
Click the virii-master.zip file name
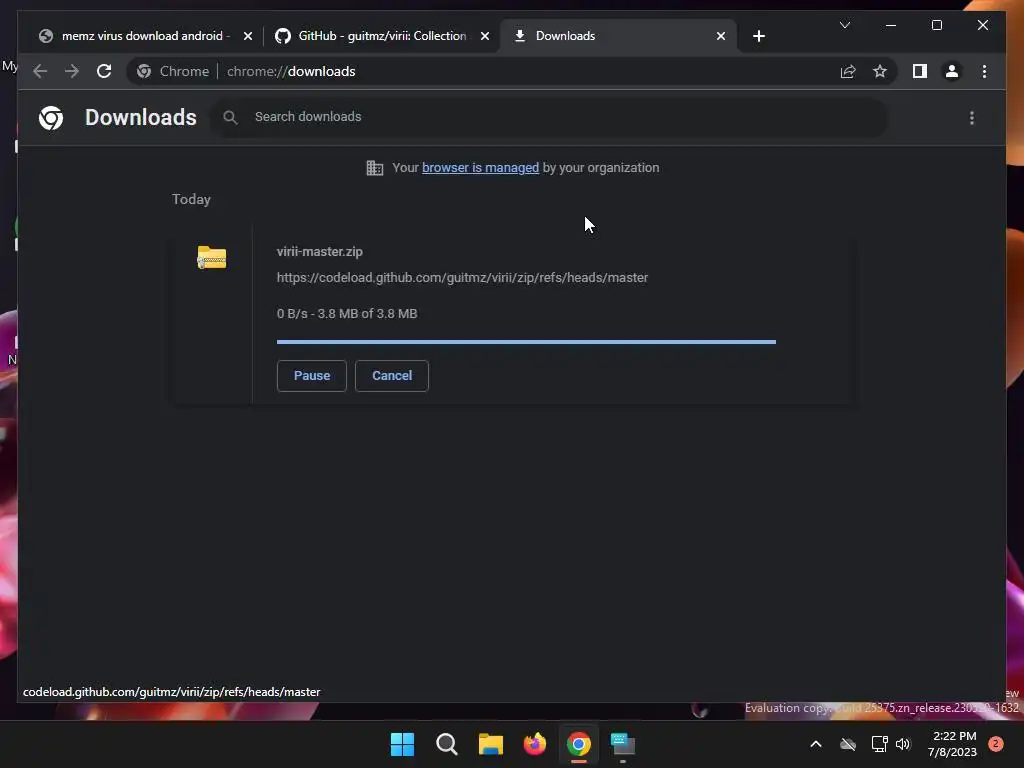click(319, 251)
